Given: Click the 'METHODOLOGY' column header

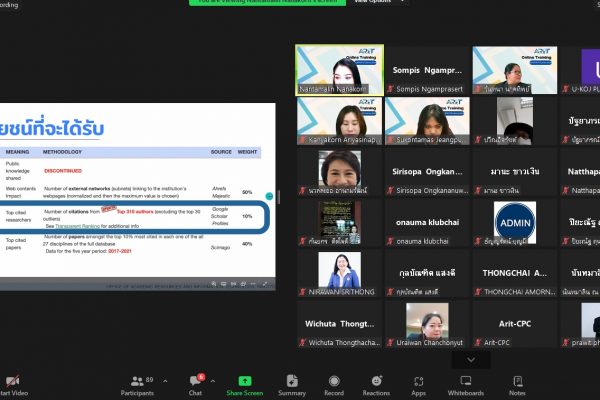Looking at the screenshot, I should [62, 152].
